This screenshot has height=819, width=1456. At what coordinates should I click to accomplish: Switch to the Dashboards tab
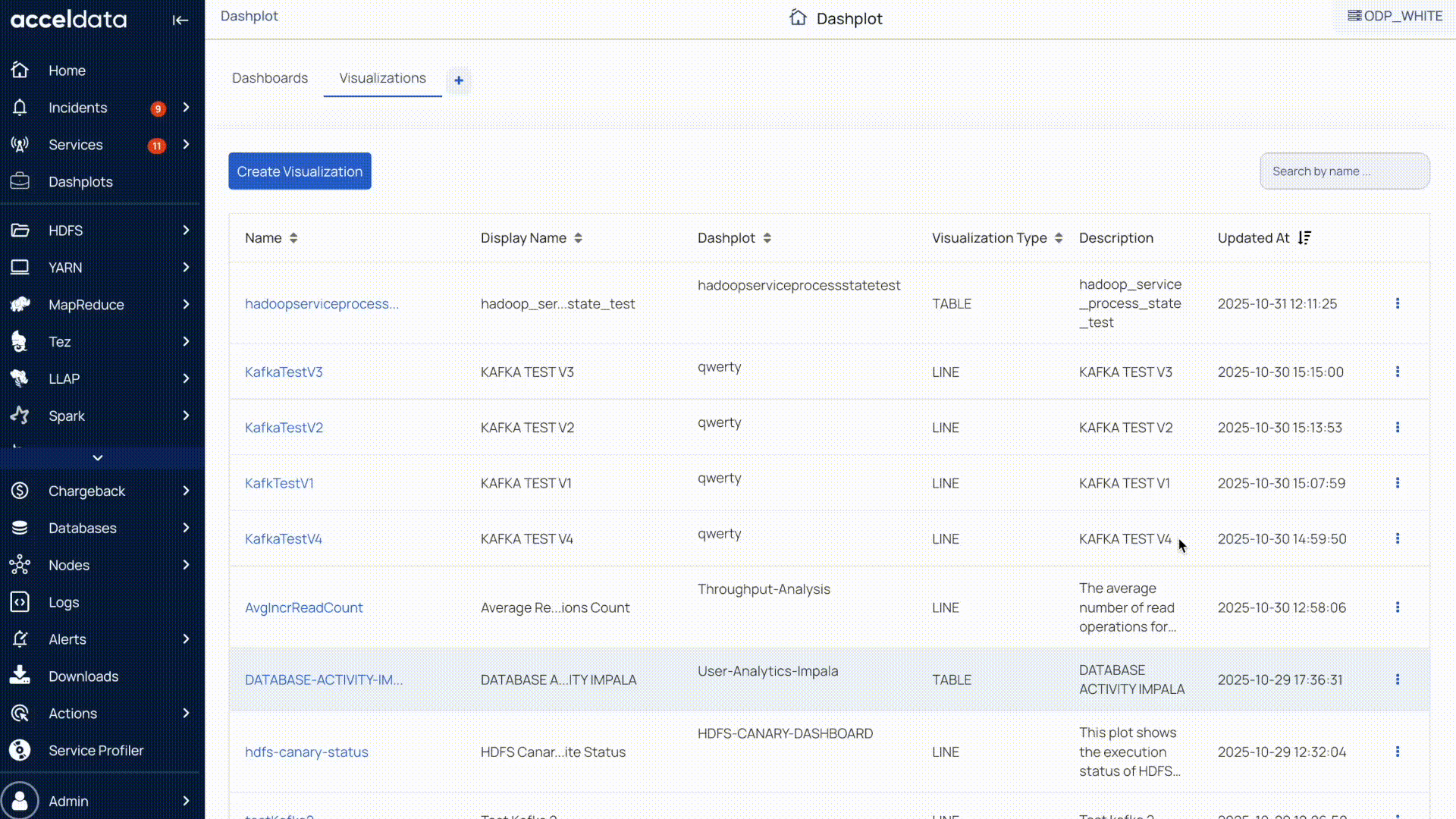click(270, 78)
